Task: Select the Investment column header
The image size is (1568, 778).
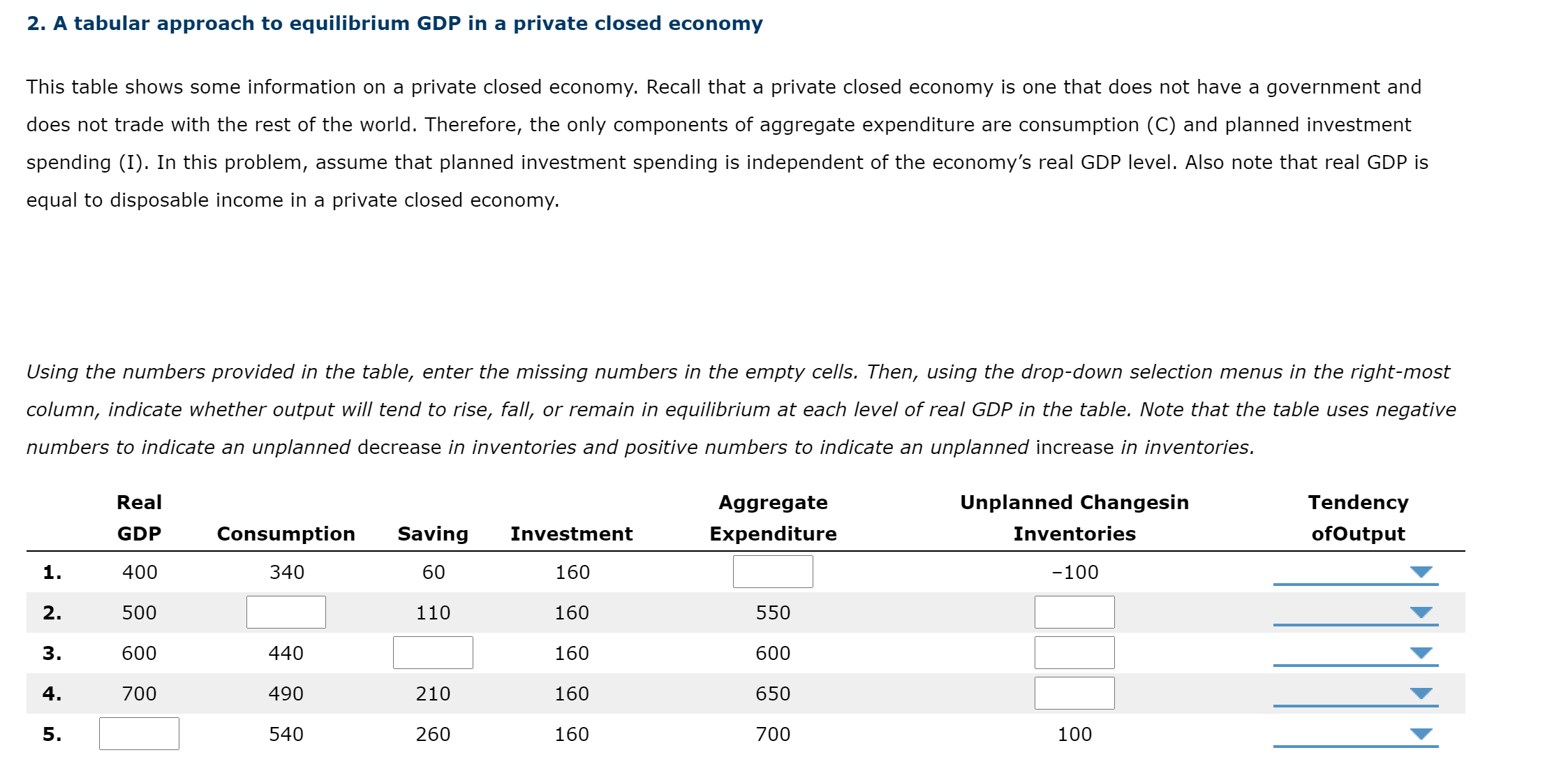Action: 571,534
